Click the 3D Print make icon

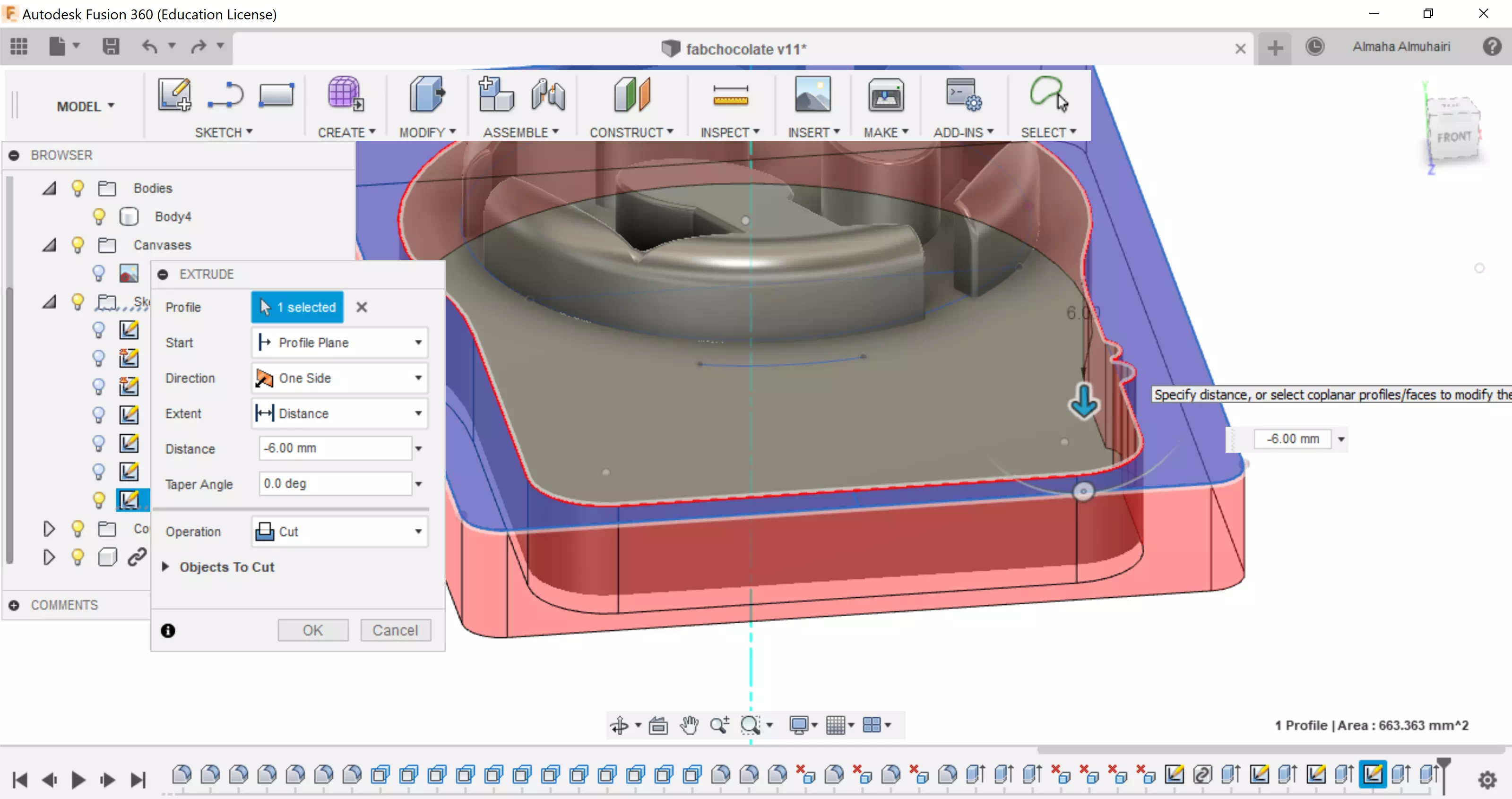[885, 95]
